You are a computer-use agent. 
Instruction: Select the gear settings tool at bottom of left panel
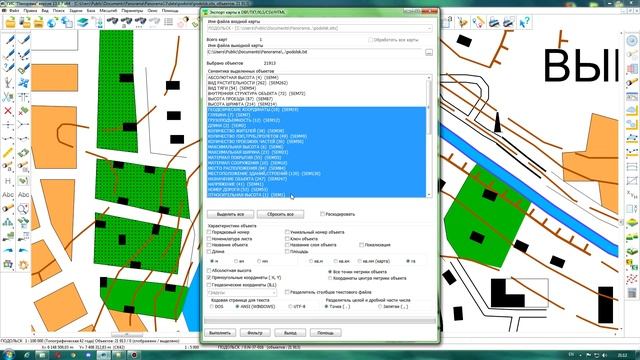[23, 264]
